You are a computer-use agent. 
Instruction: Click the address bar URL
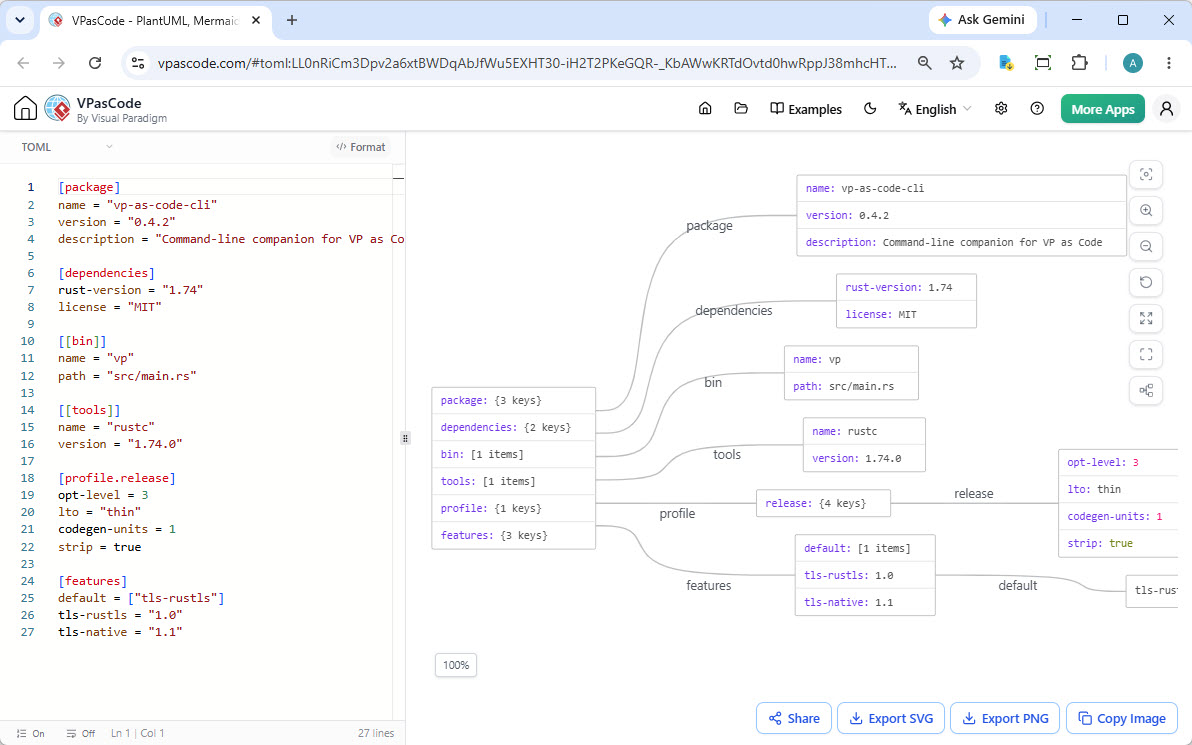(x=527, y=63)
